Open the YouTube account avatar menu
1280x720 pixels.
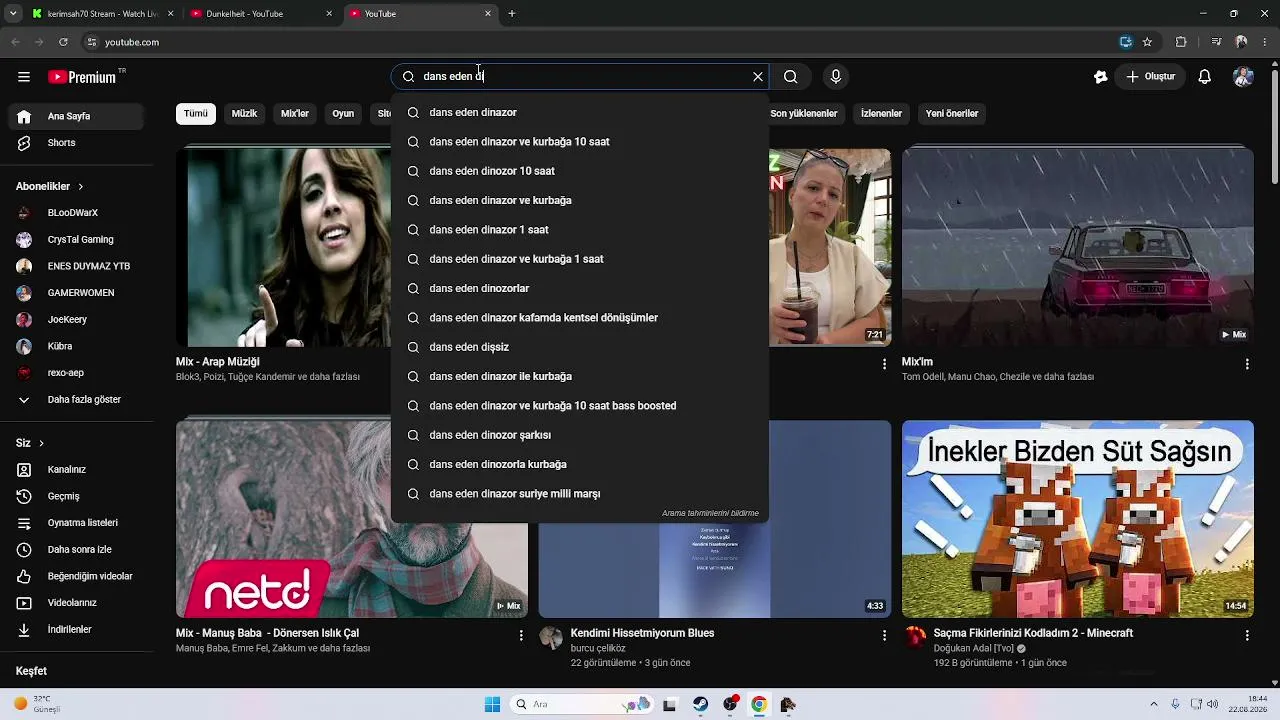point(1244,77)
